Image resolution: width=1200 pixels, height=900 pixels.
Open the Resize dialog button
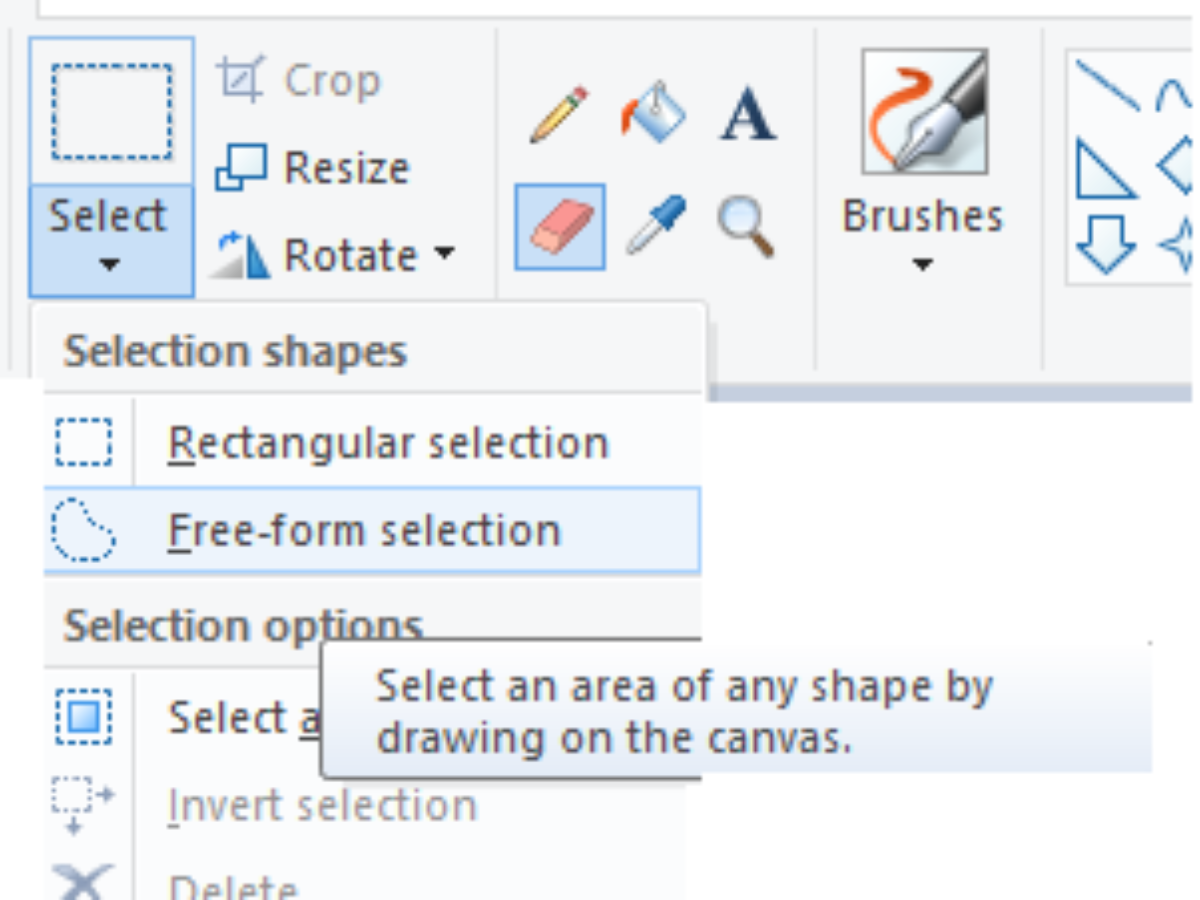(x=313, y=167)
